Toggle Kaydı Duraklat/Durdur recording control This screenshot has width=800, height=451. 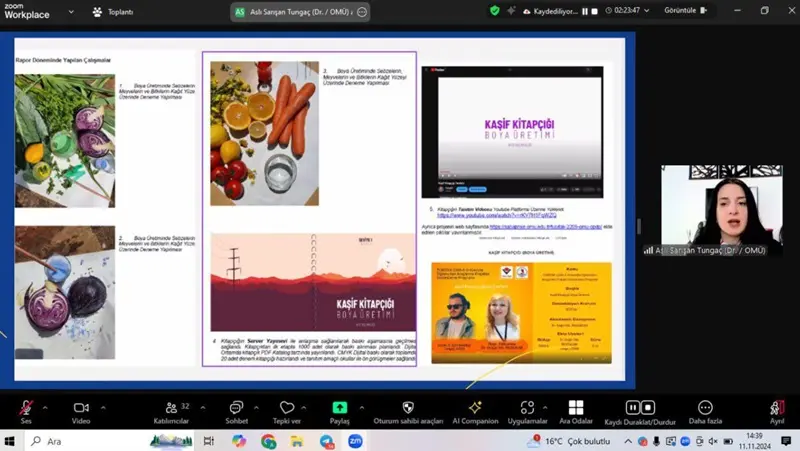[x=640, y=409]
